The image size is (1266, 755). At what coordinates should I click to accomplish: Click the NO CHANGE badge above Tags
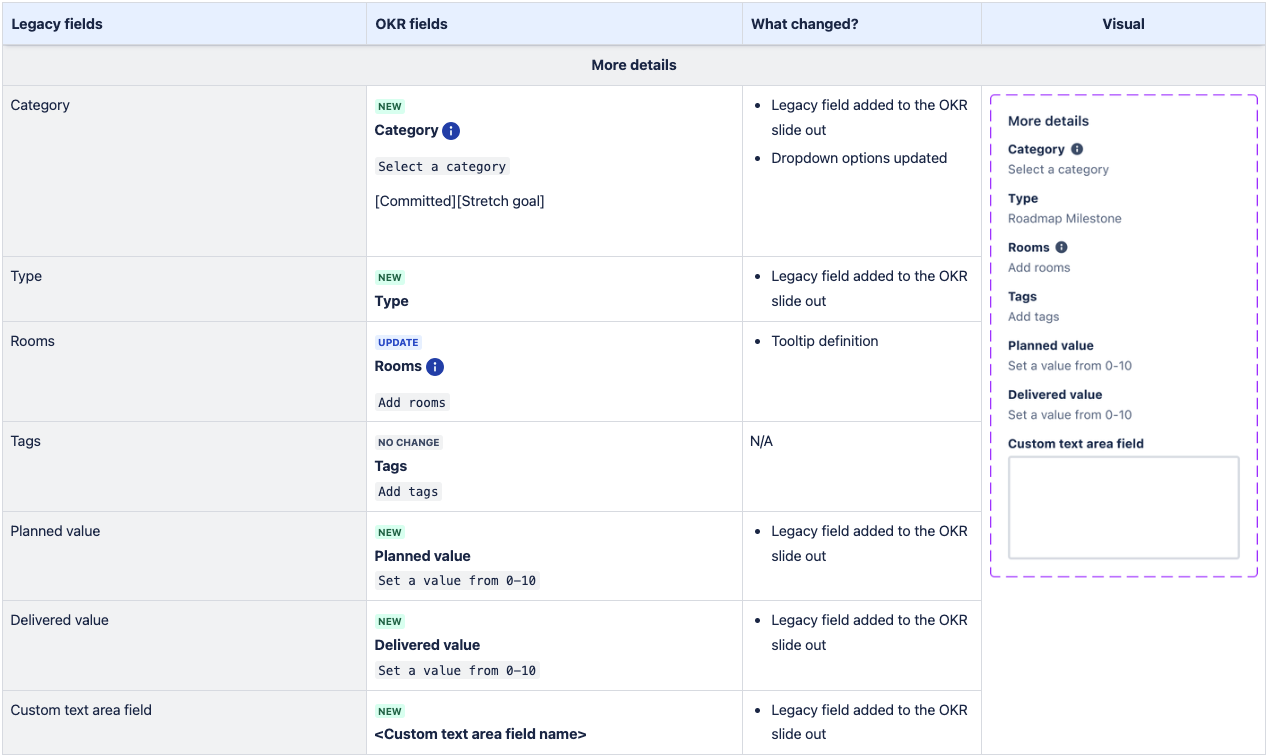coord(409,442)
